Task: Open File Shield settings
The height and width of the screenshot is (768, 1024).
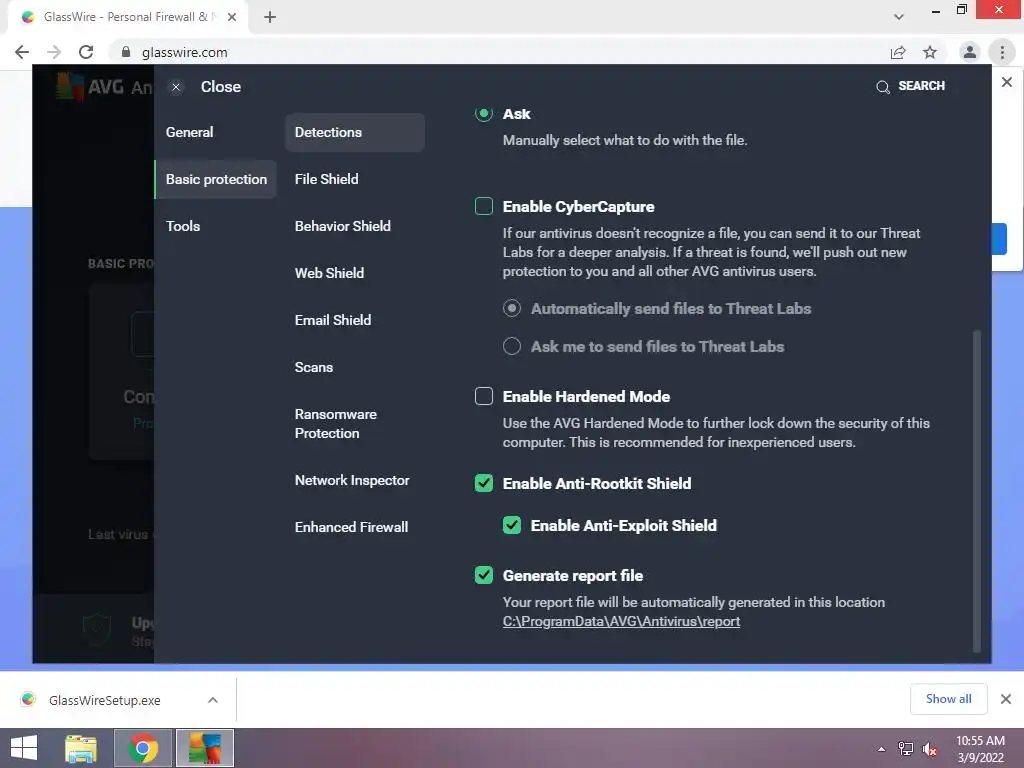Action: (x=327, y=179)
